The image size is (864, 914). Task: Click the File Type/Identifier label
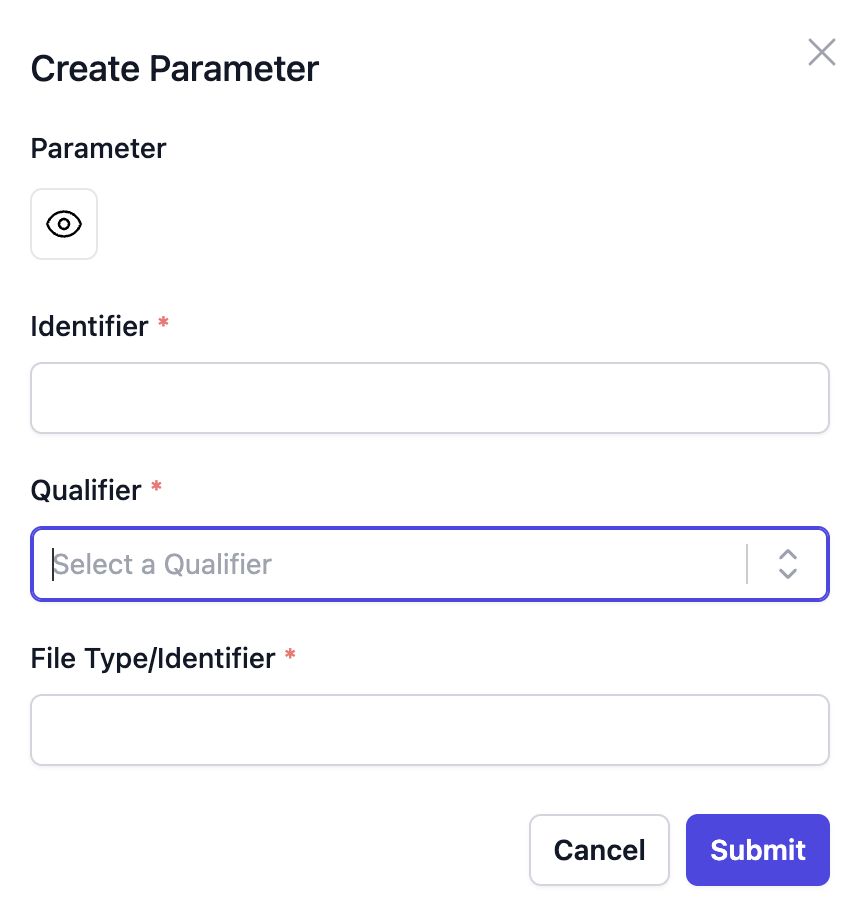point(153,658)
